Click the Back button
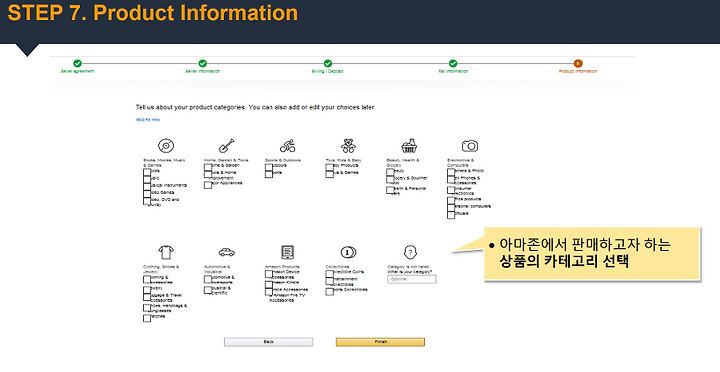This screenshot has width=720, height=372. pos(269,342)
